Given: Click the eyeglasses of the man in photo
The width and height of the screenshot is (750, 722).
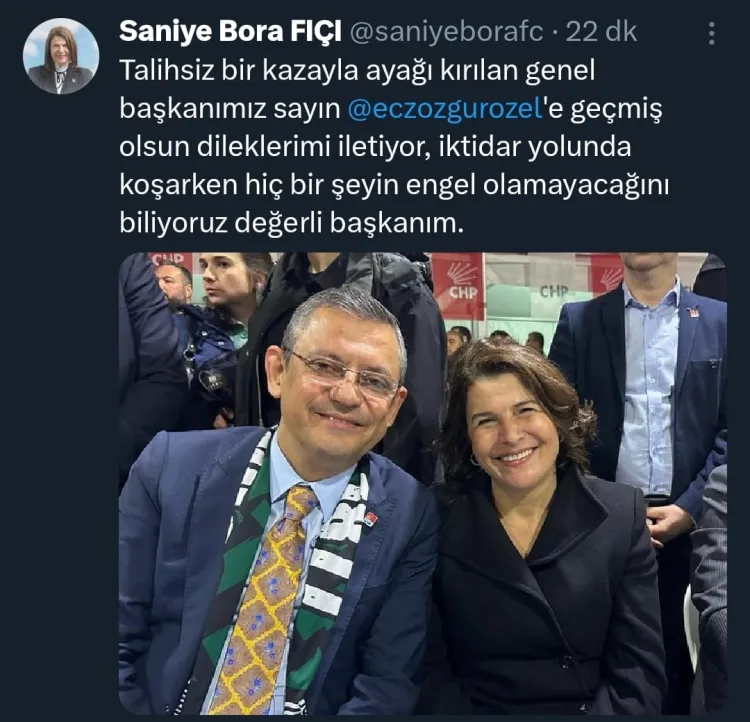Looking at the screenshot, I should (x=342, y=373).
